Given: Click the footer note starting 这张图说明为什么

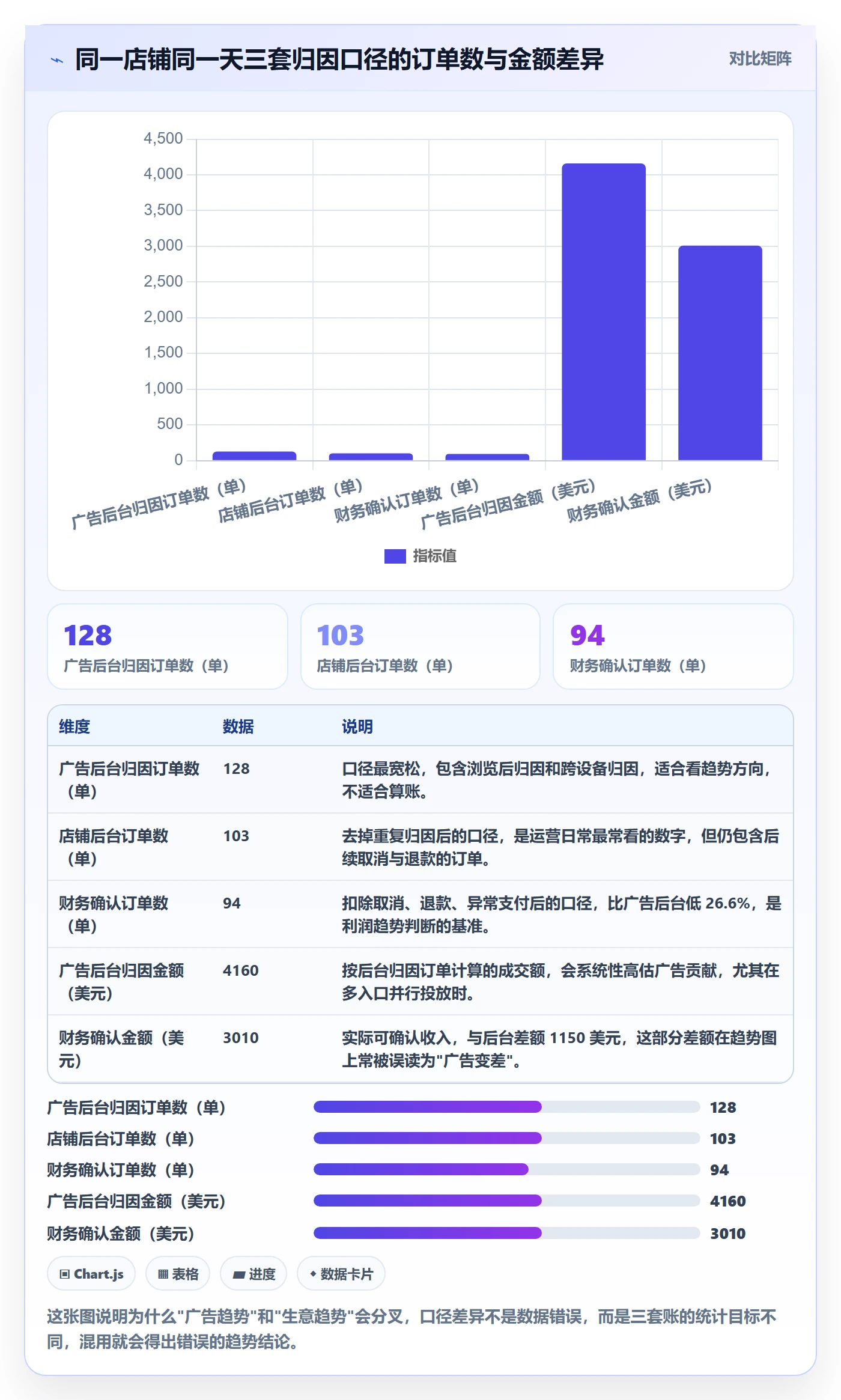Looking at the screenshot, I should [412, 1328].
